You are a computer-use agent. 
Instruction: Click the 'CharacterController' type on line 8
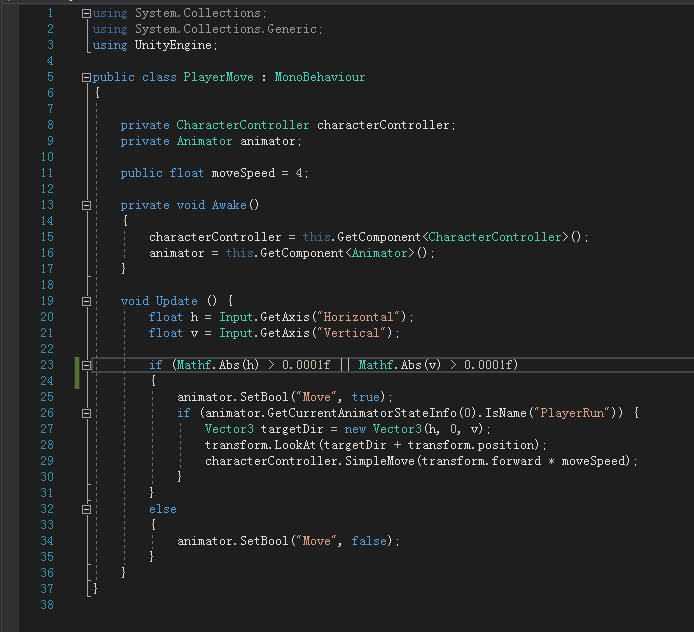(243, 125)
